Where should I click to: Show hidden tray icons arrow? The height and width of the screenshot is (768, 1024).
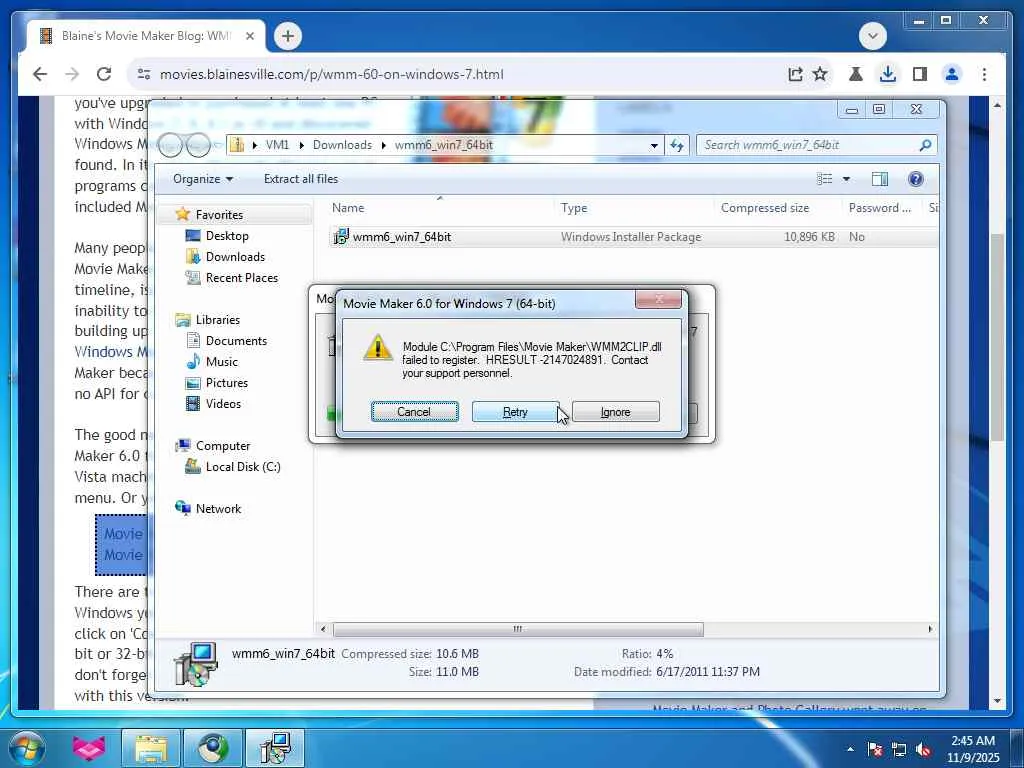click(x=850, y=749)
